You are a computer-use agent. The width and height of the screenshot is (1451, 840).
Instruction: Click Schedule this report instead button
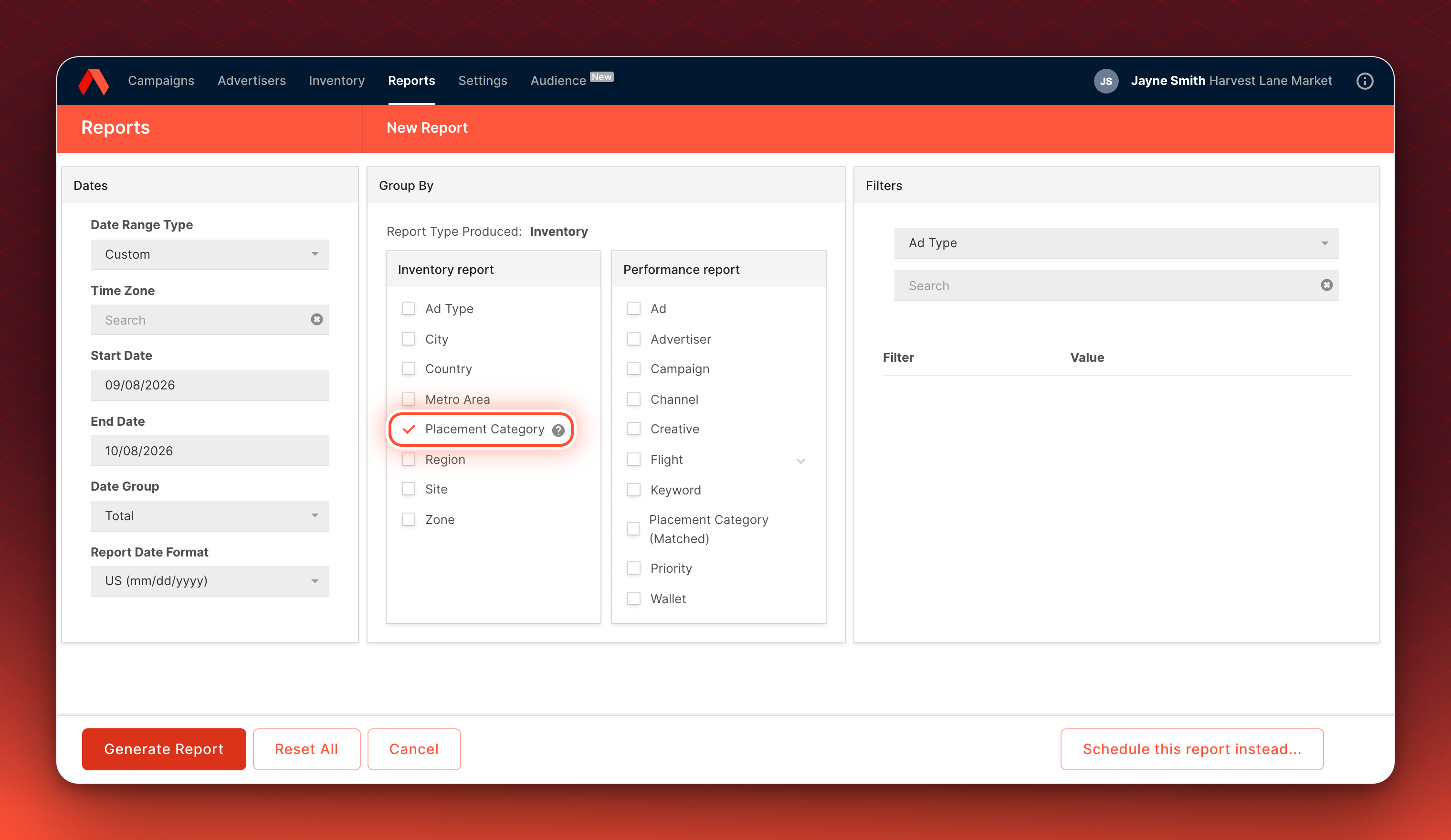(x=1192, y=749)
